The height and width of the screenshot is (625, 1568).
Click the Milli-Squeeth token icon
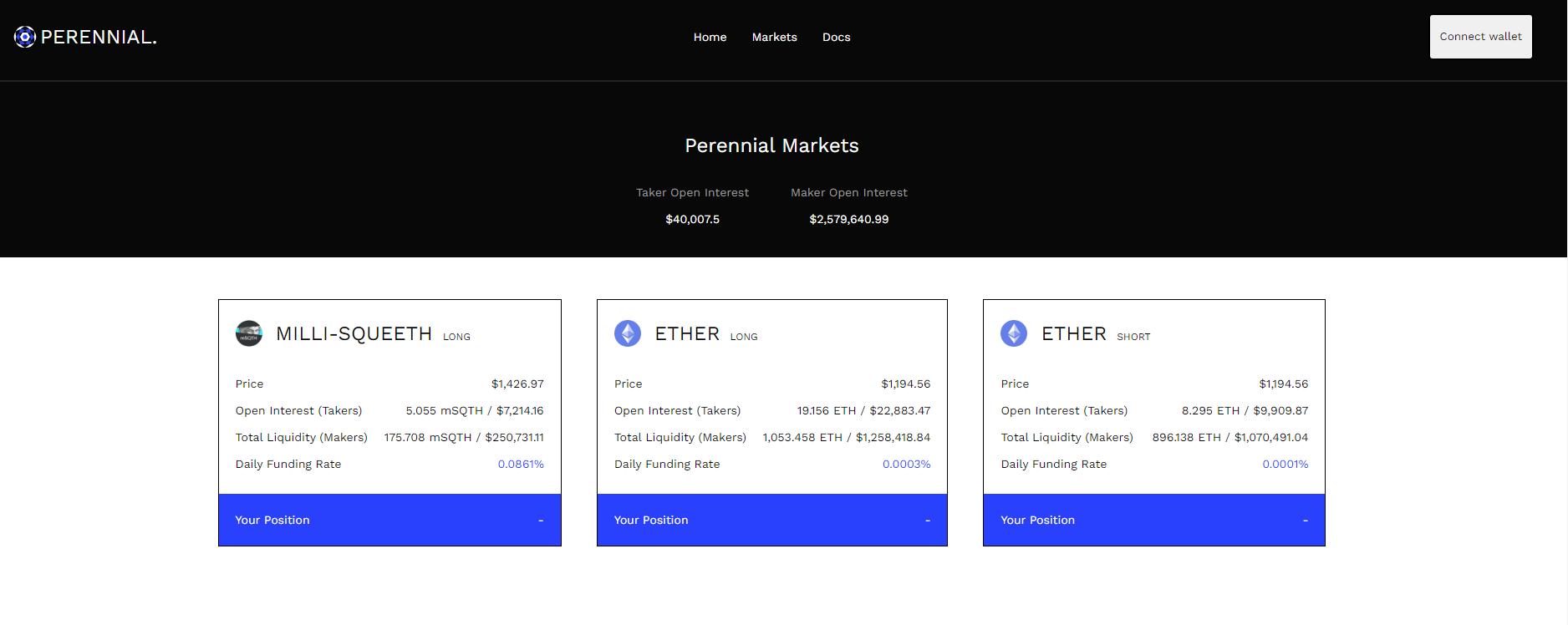coord(249,333)
